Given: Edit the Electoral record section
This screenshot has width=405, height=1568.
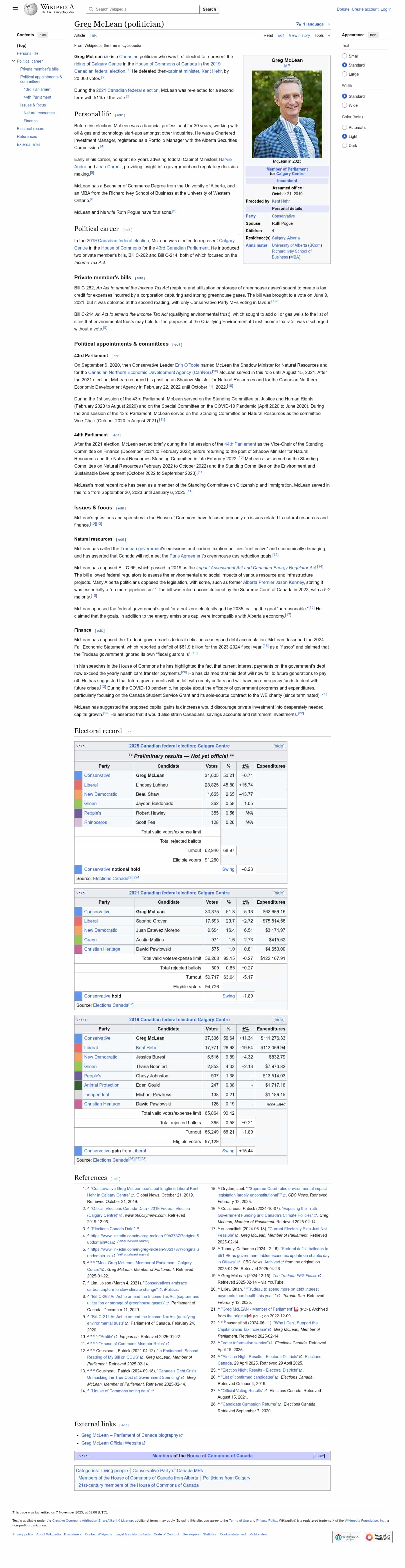Looking at the screenshot, I should [x=130, y=732].
